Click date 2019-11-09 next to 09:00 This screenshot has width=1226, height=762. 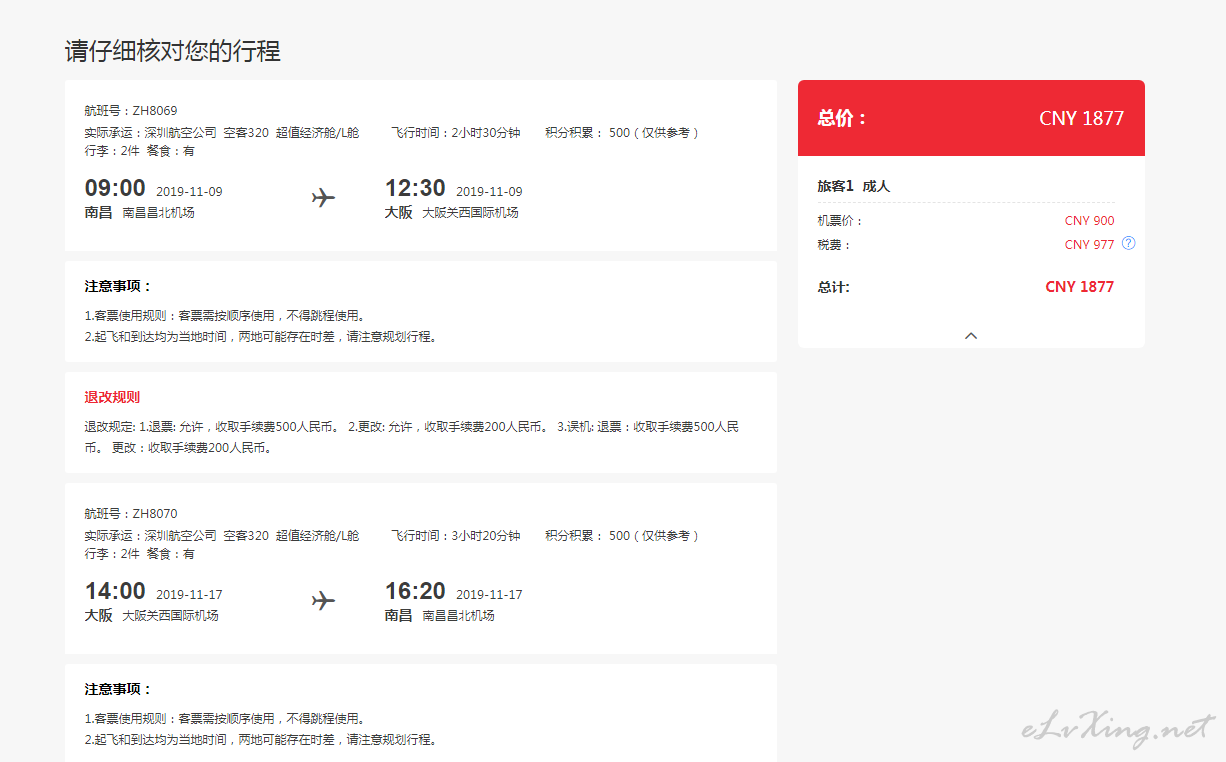tap(189, 192)
